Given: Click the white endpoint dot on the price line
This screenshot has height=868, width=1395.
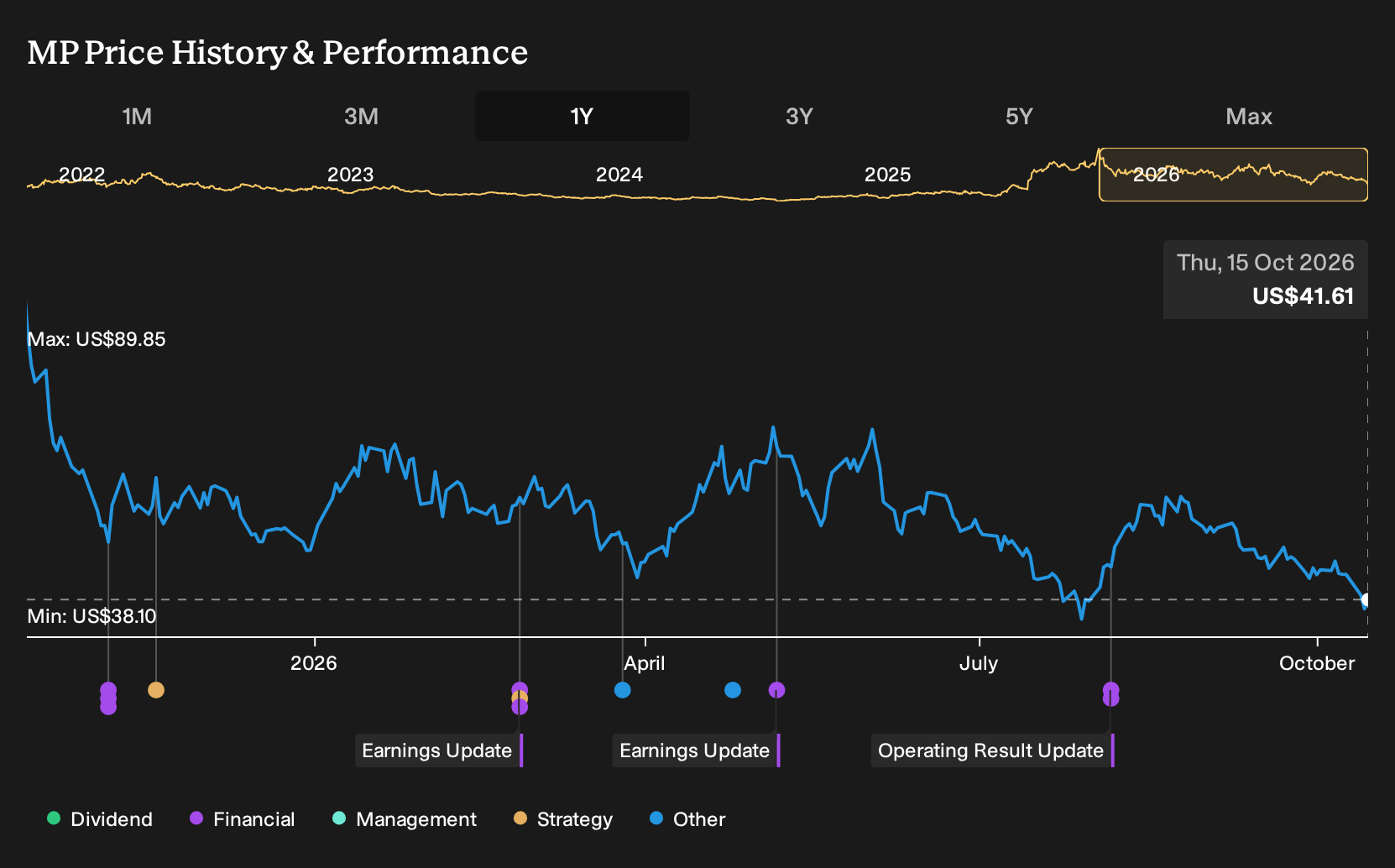Looking at the screenshot, I should [1366, 600].
